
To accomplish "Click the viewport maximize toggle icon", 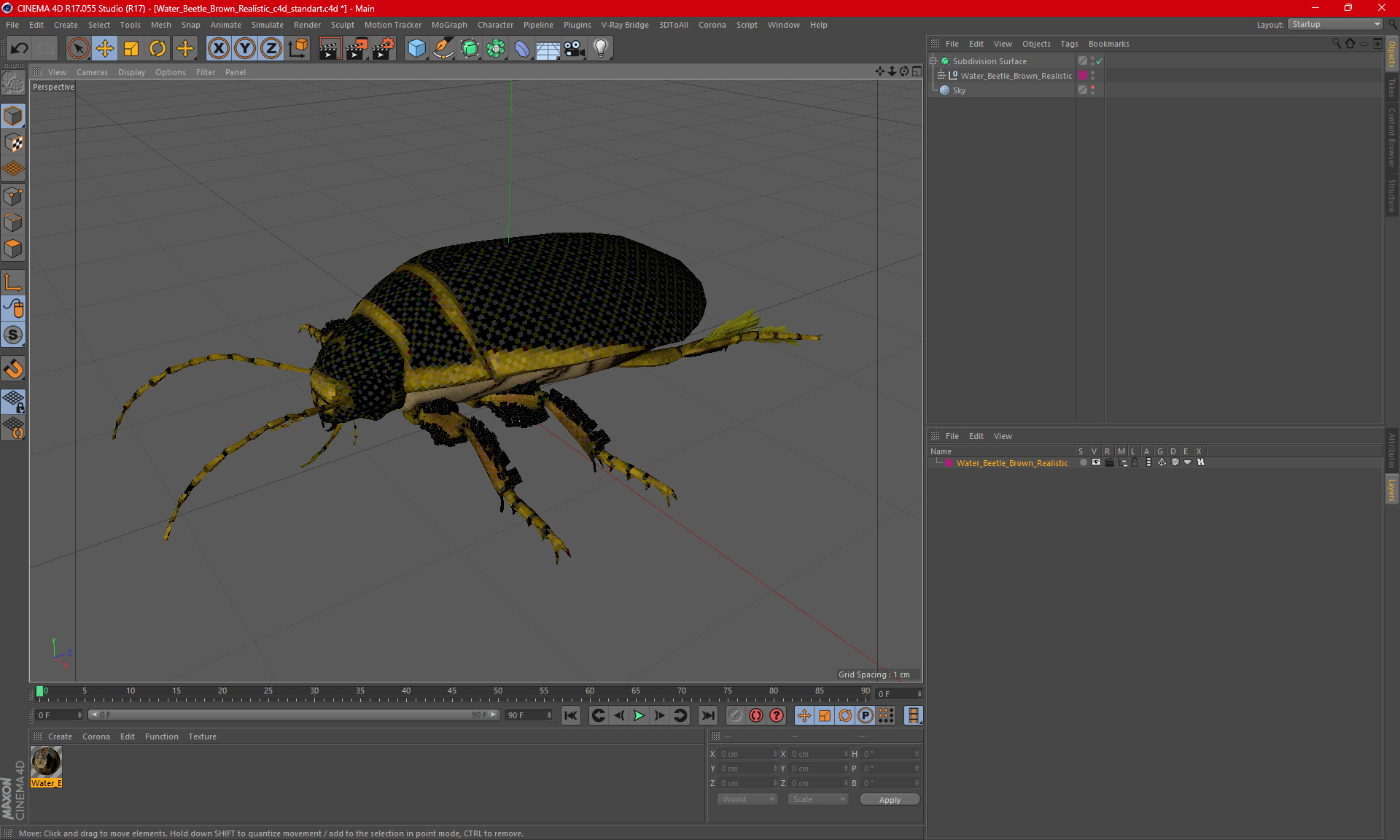I will 917,71.
